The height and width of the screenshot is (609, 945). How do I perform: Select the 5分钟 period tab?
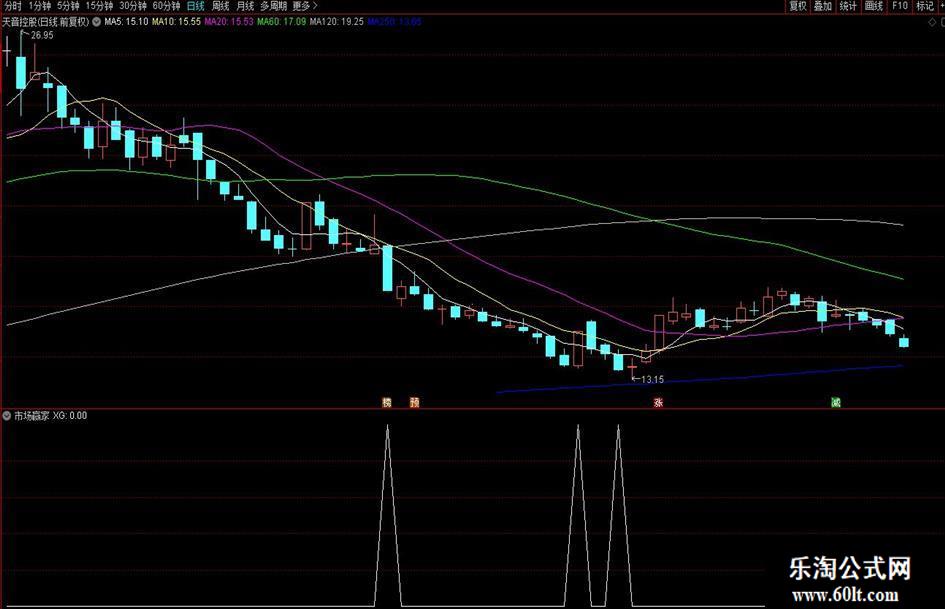point(68,6)
